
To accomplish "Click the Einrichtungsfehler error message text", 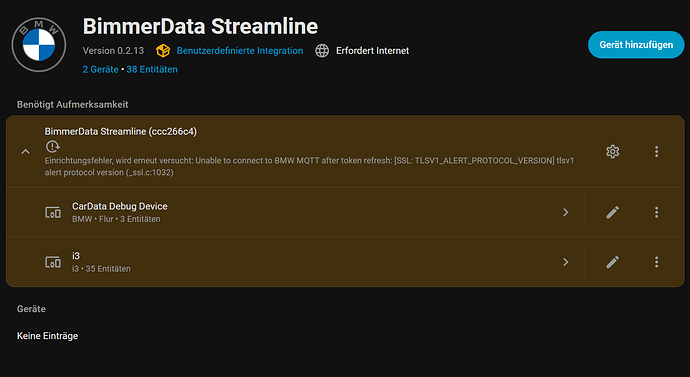I will (x=309, y=167).
